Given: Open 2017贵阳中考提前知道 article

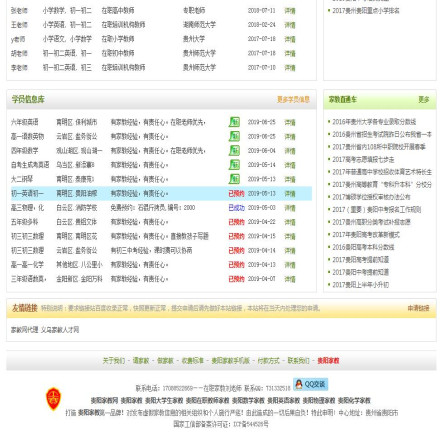Looking at the screenshot, I should click(x=361, y=272).
